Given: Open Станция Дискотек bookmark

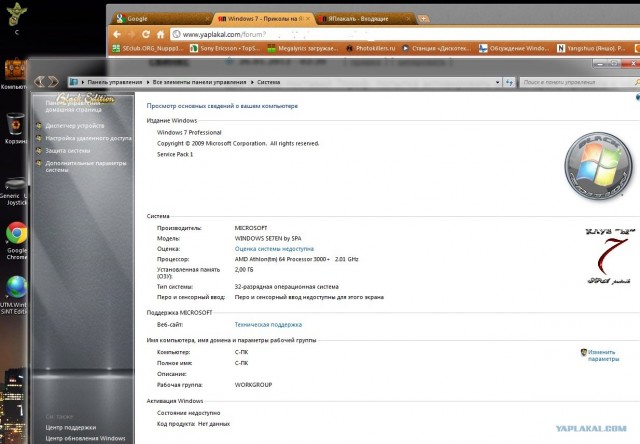Looking at the screenshot, I should click(436, 48).
